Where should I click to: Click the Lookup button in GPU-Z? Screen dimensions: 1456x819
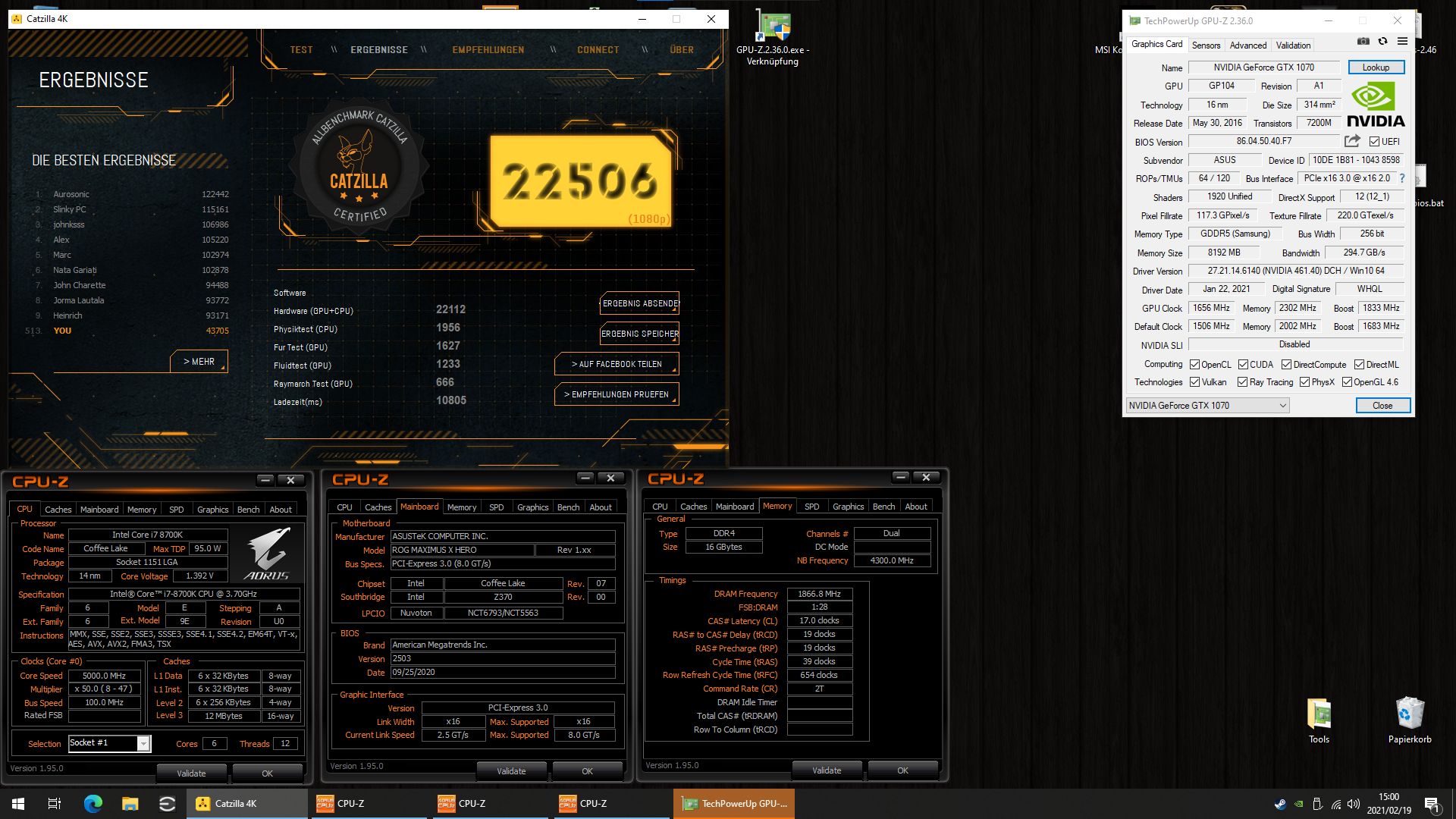coord(1376,67)
